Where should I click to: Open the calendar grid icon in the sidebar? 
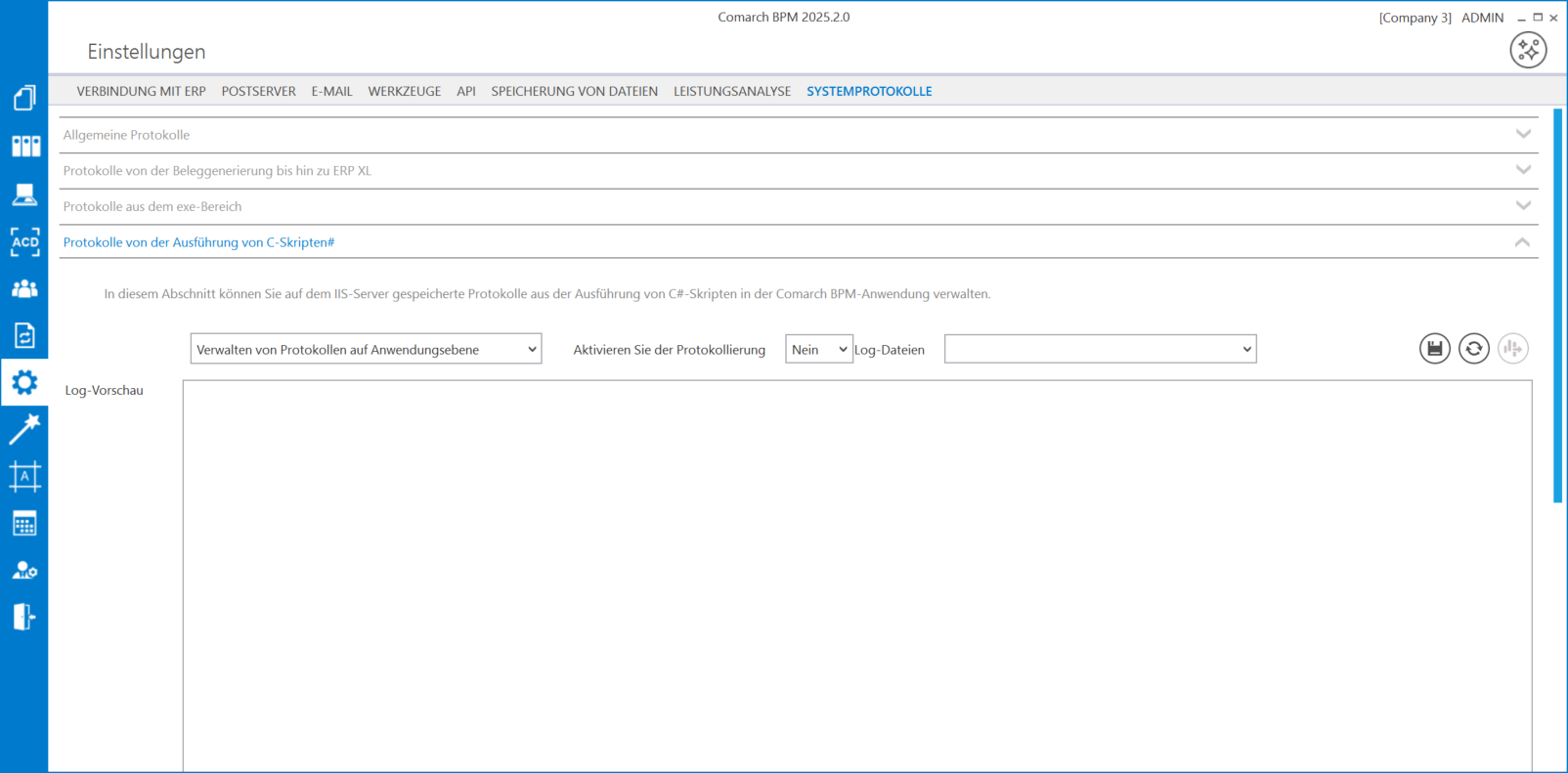24,524
